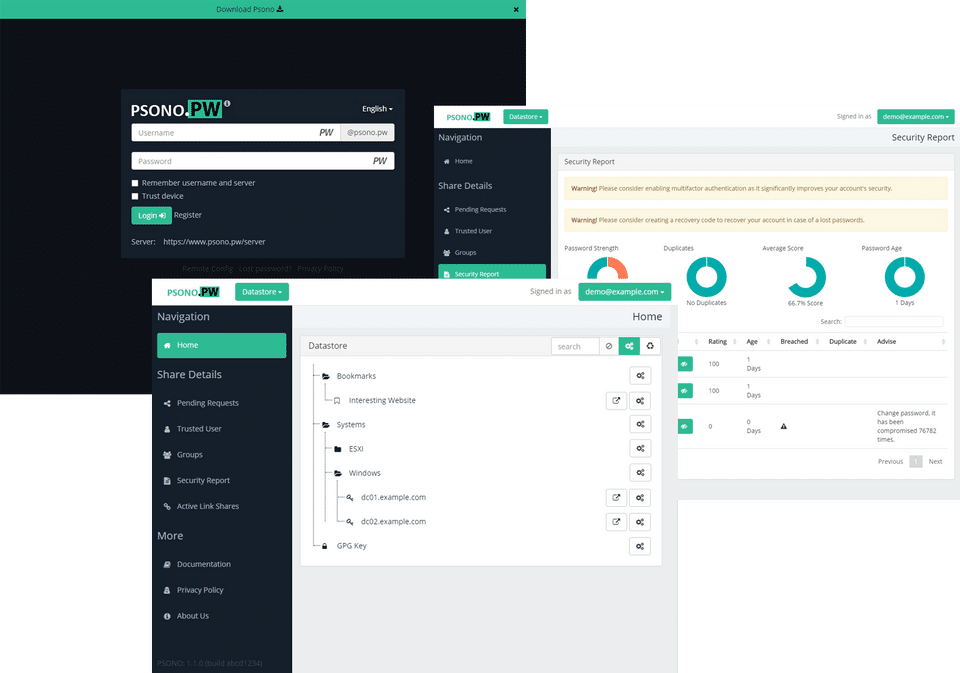Image resolution: width=960 pixels, height=673 pixels.
Task: Click the Password input field
Action: (x=263, y=161)
